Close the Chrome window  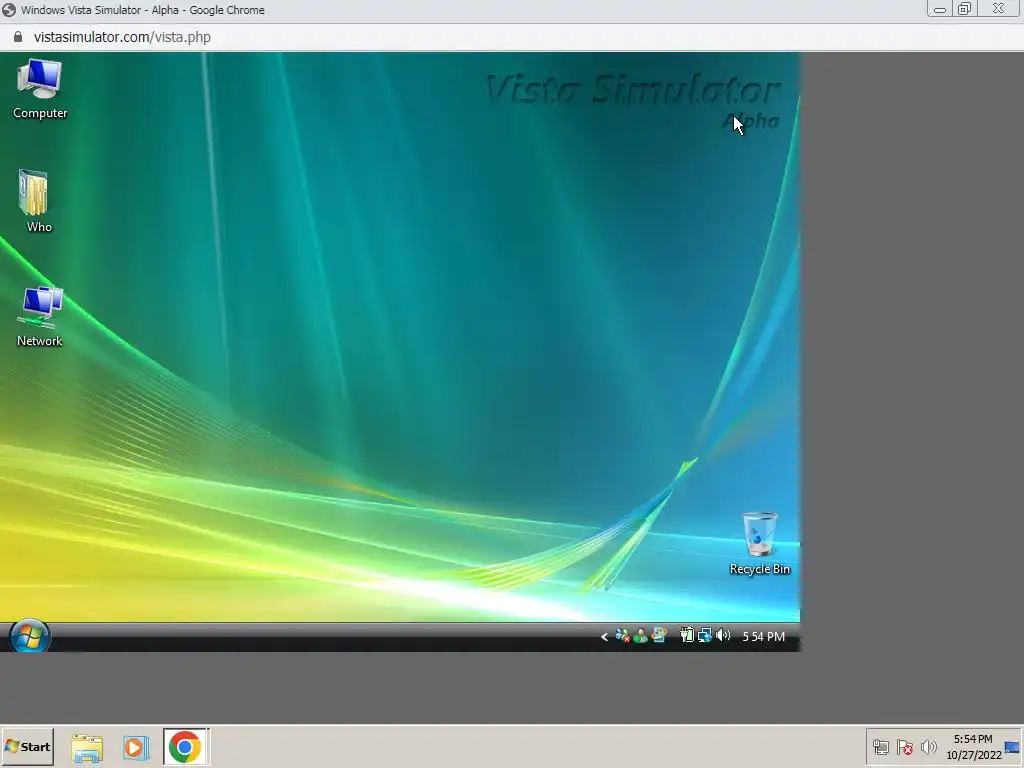[999, 9]
